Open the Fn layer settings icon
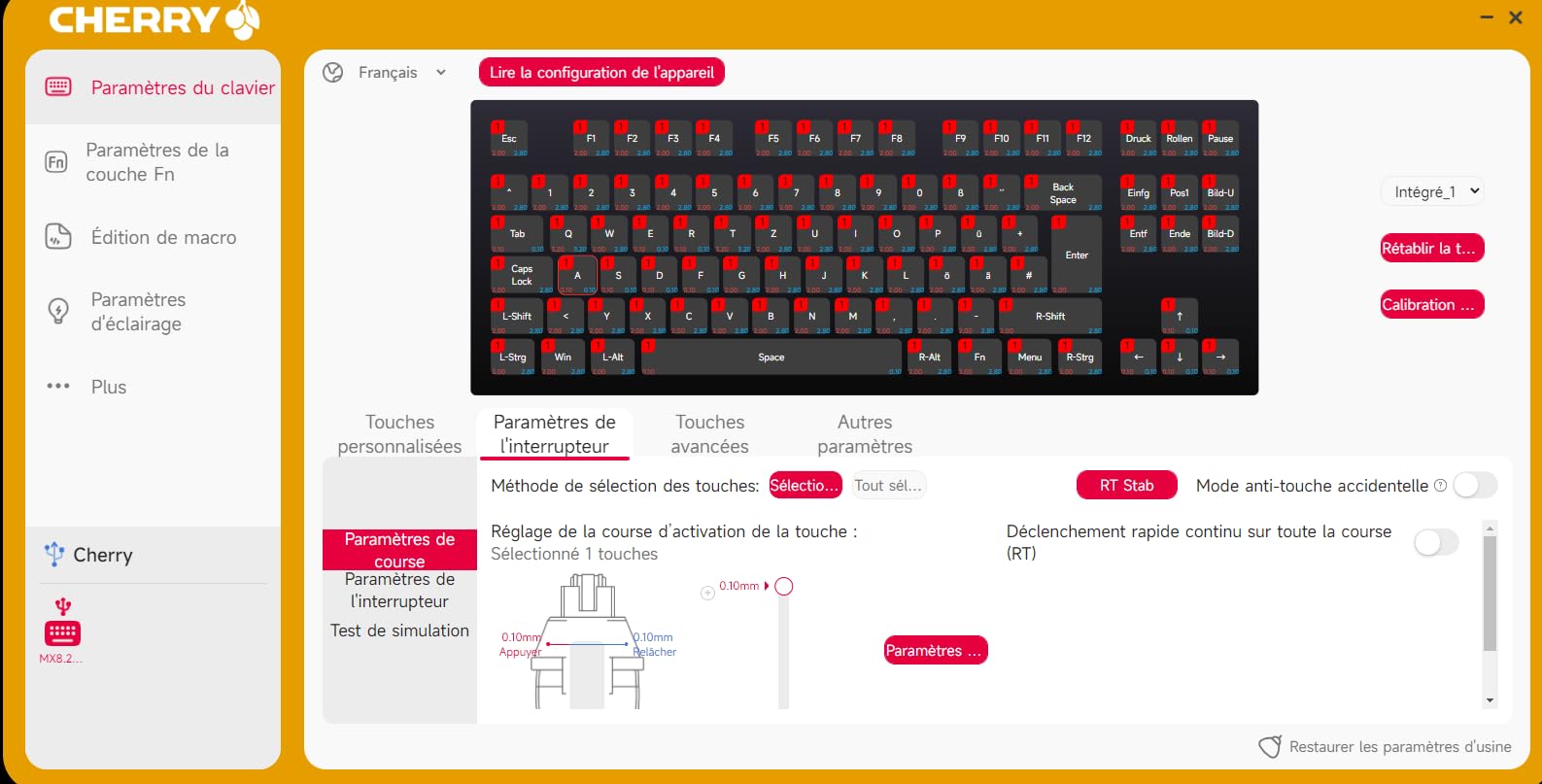 pos(56,162)
